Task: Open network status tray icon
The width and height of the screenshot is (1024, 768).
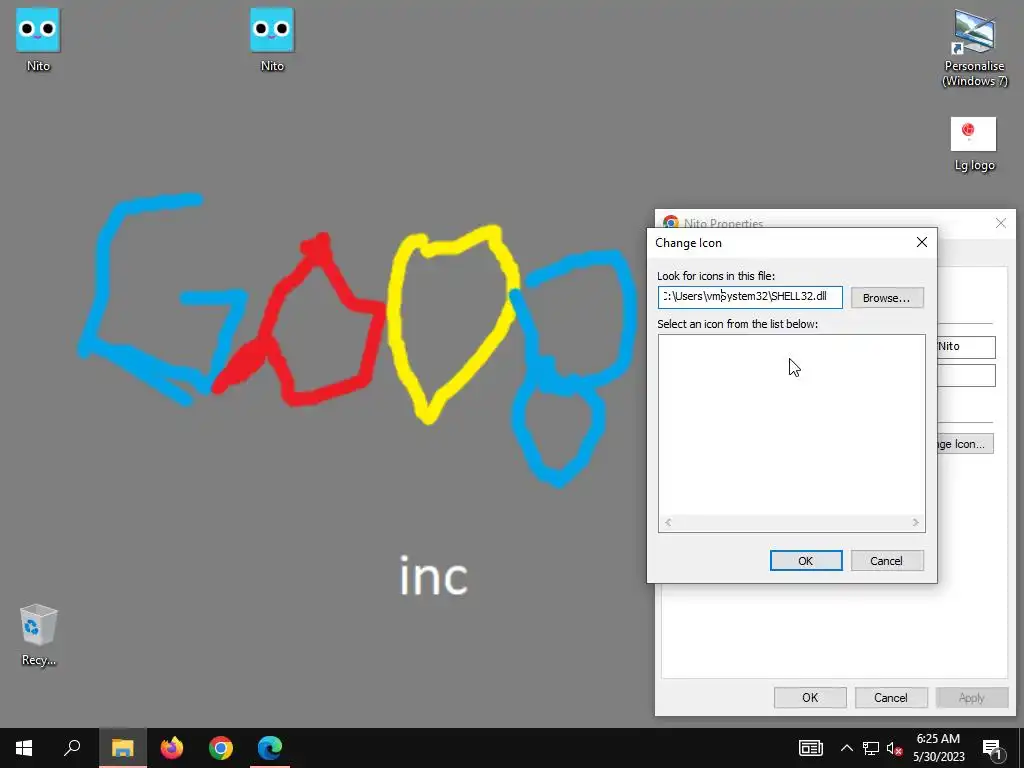Action: point(871,748)
